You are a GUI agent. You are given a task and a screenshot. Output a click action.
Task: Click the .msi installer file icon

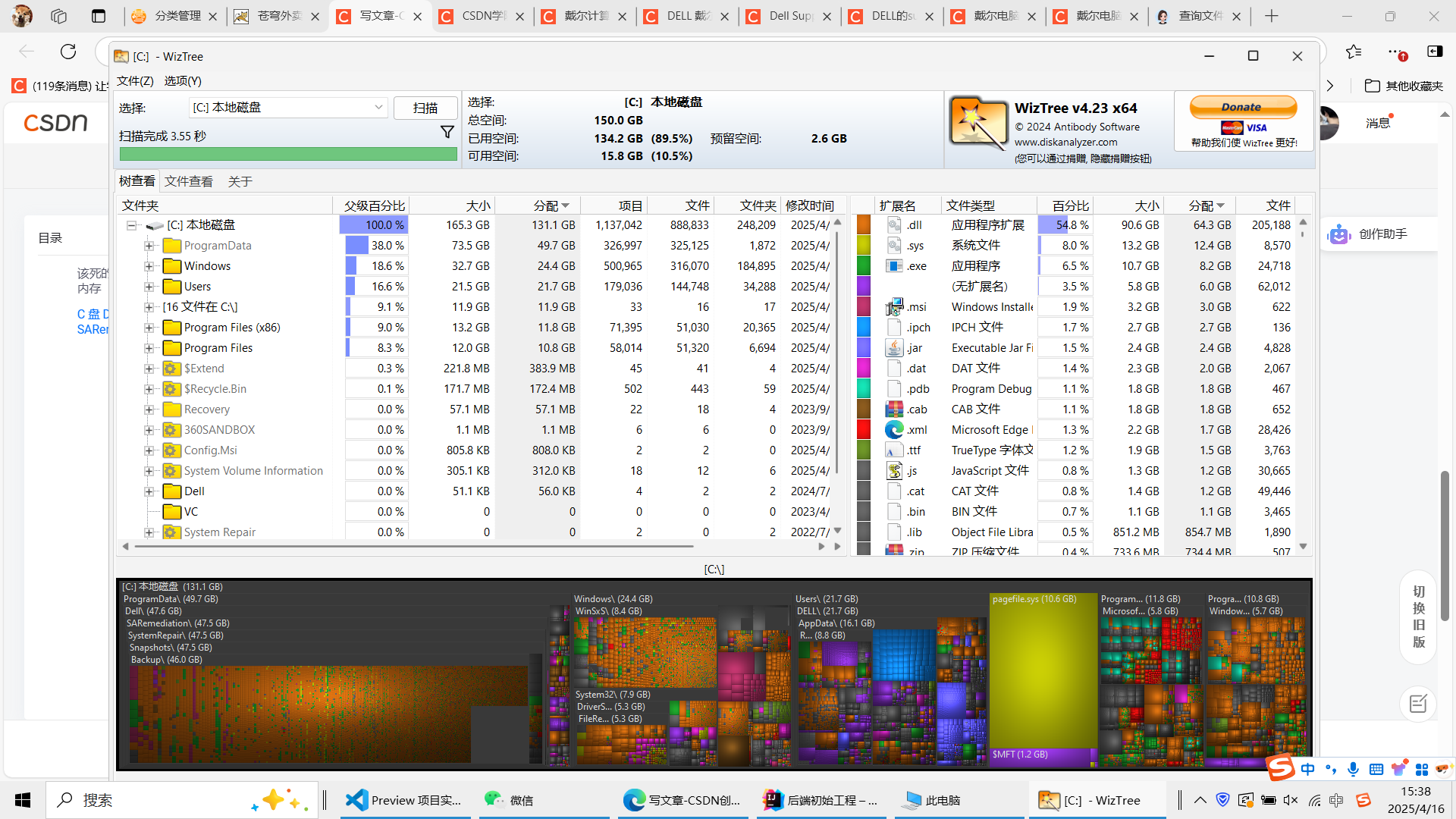pos(894,307)
